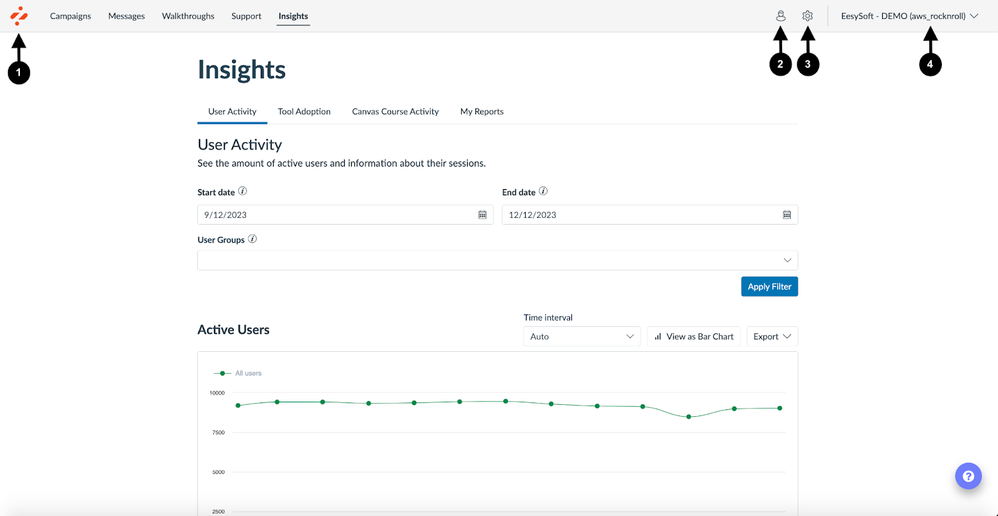Switch to the Tool Adoption tab
Viewport: 998px width, 516px height.
point(304,112)
